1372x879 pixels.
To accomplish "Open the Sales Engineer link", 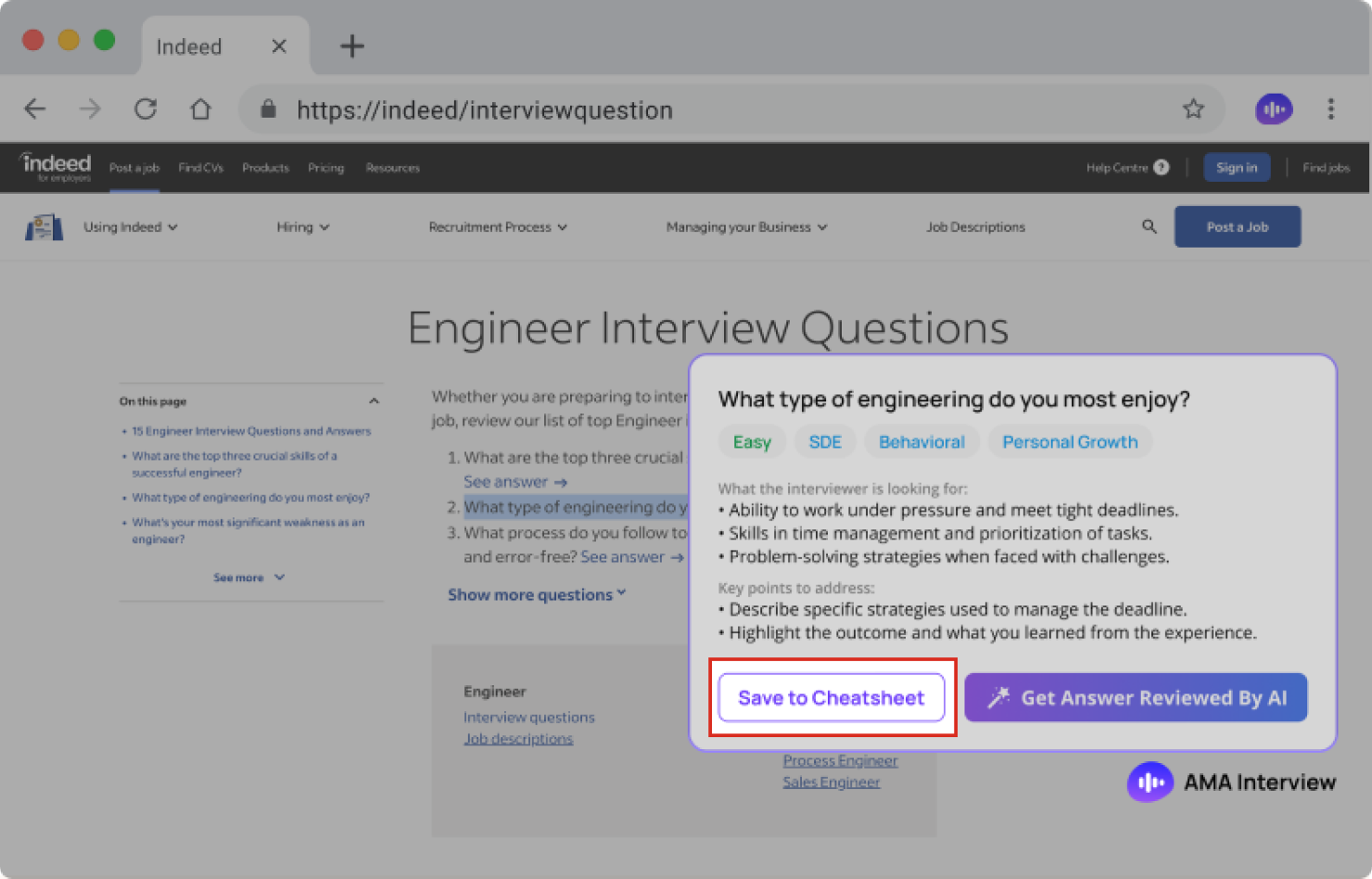I will (832, 783).
